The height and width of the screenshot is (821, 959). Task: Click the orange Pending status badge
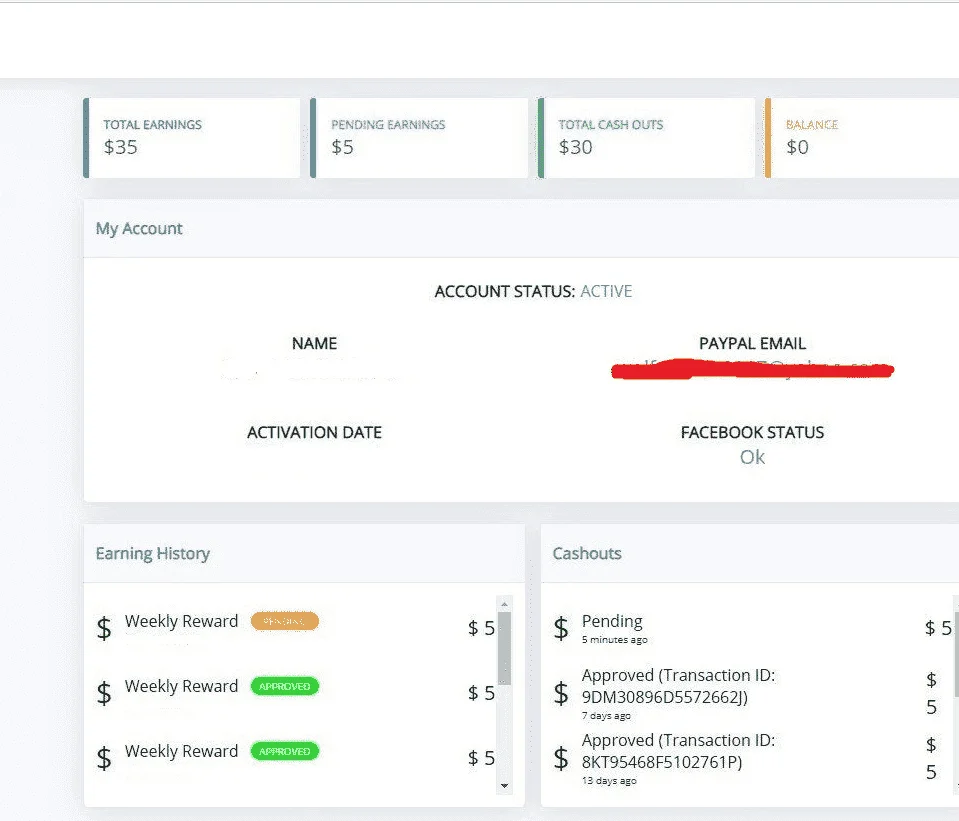click(284, 621)
